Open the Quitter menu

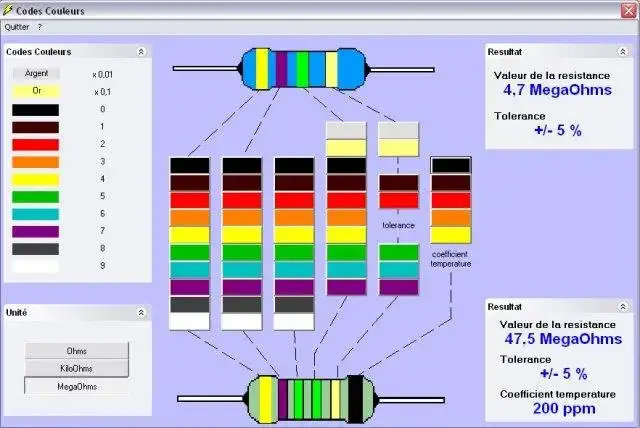[17, 27]
